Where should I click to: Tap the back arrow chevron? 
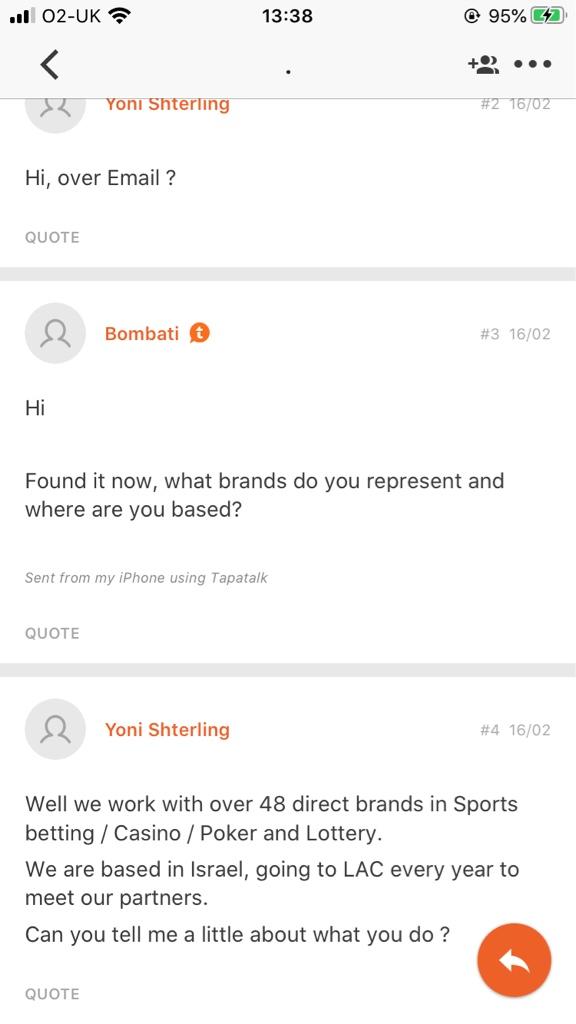pos(49,64)
